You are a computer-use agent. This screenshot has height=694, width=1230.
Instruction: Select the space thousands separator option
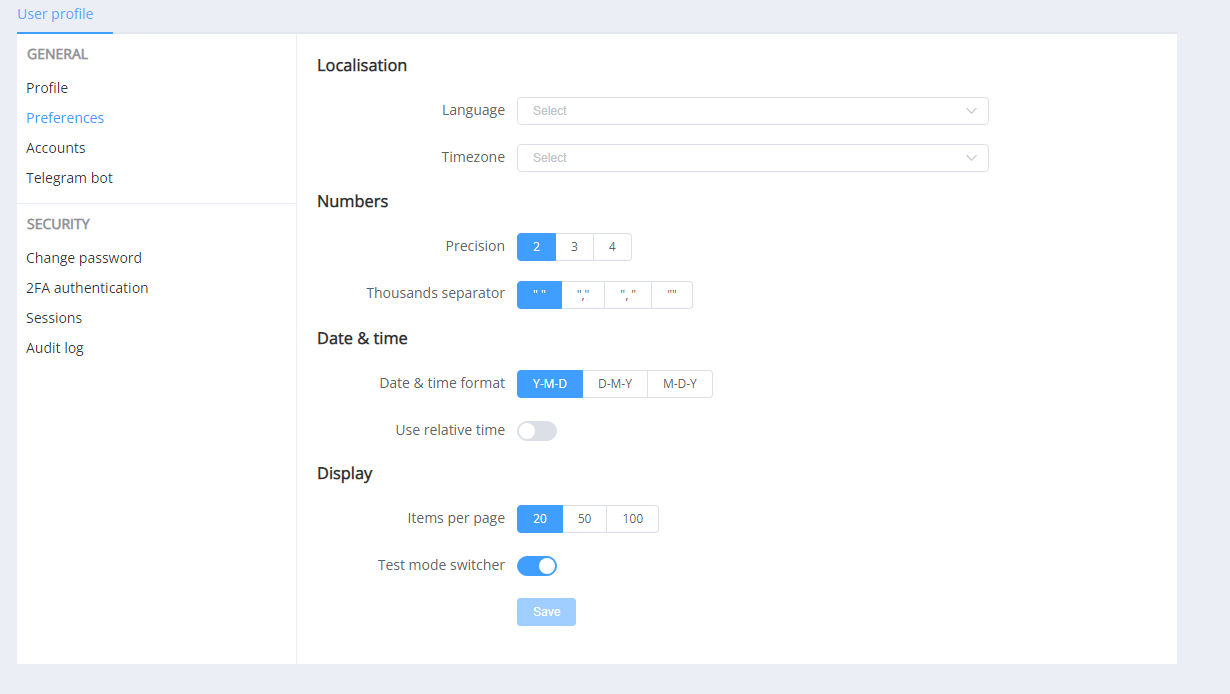[539, 295]
